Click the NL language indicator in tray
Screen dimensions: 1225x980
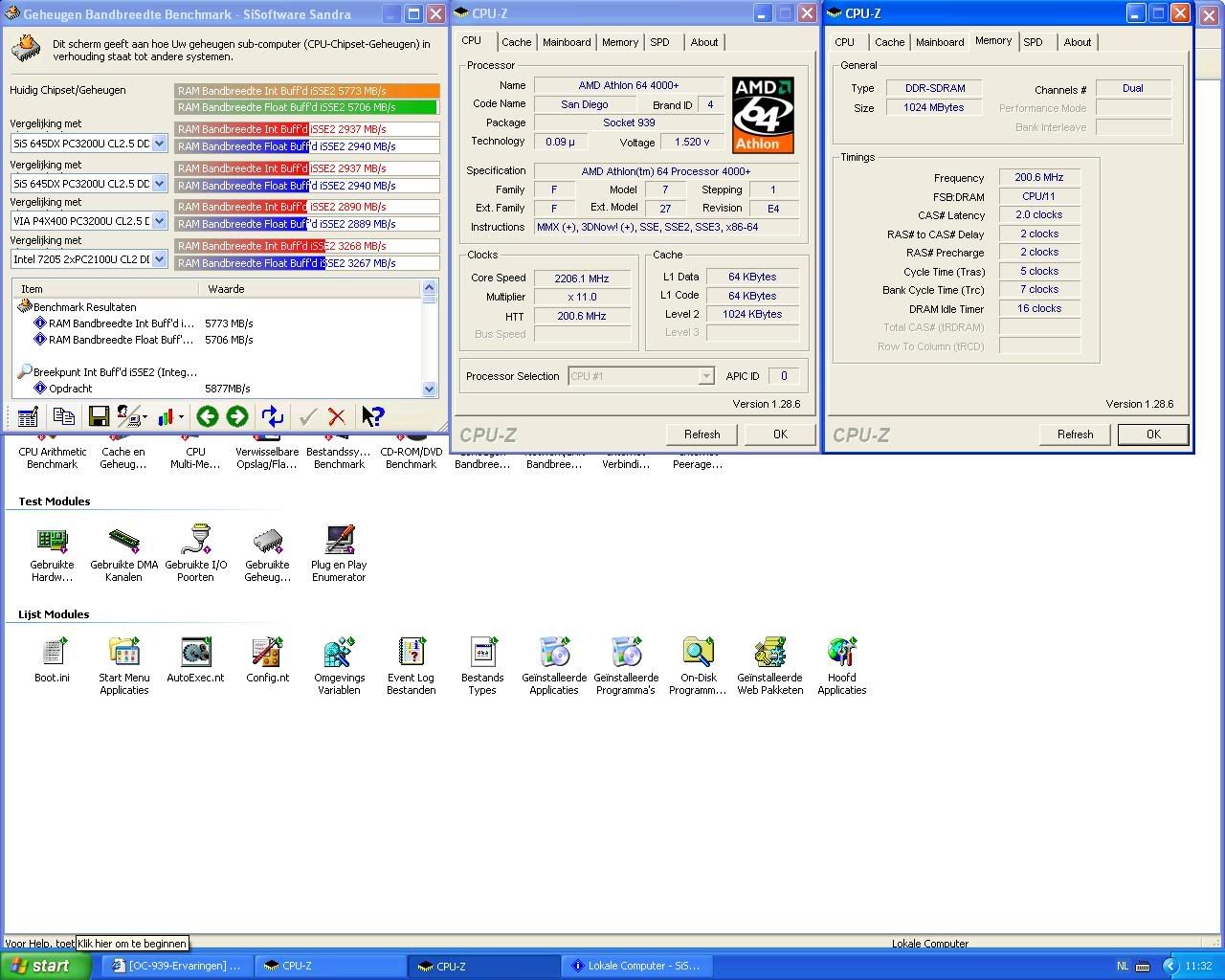[x=1123, y=967]
